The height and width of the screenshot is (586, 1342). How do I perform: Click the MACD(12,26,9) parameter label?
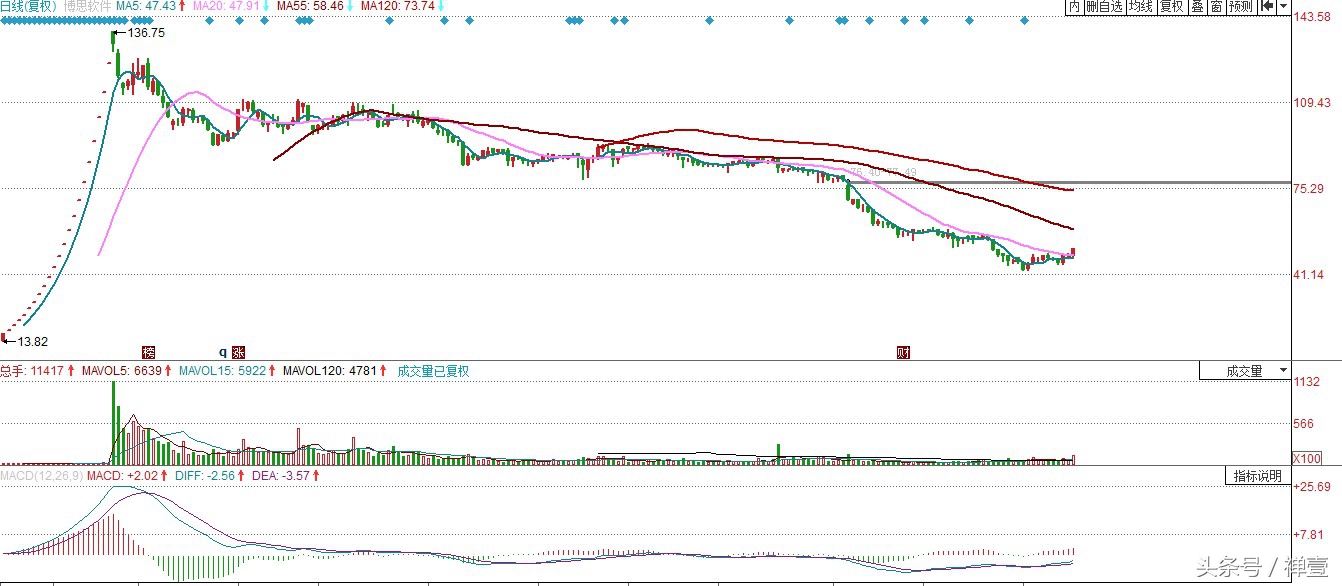click(x=40, y=476)
